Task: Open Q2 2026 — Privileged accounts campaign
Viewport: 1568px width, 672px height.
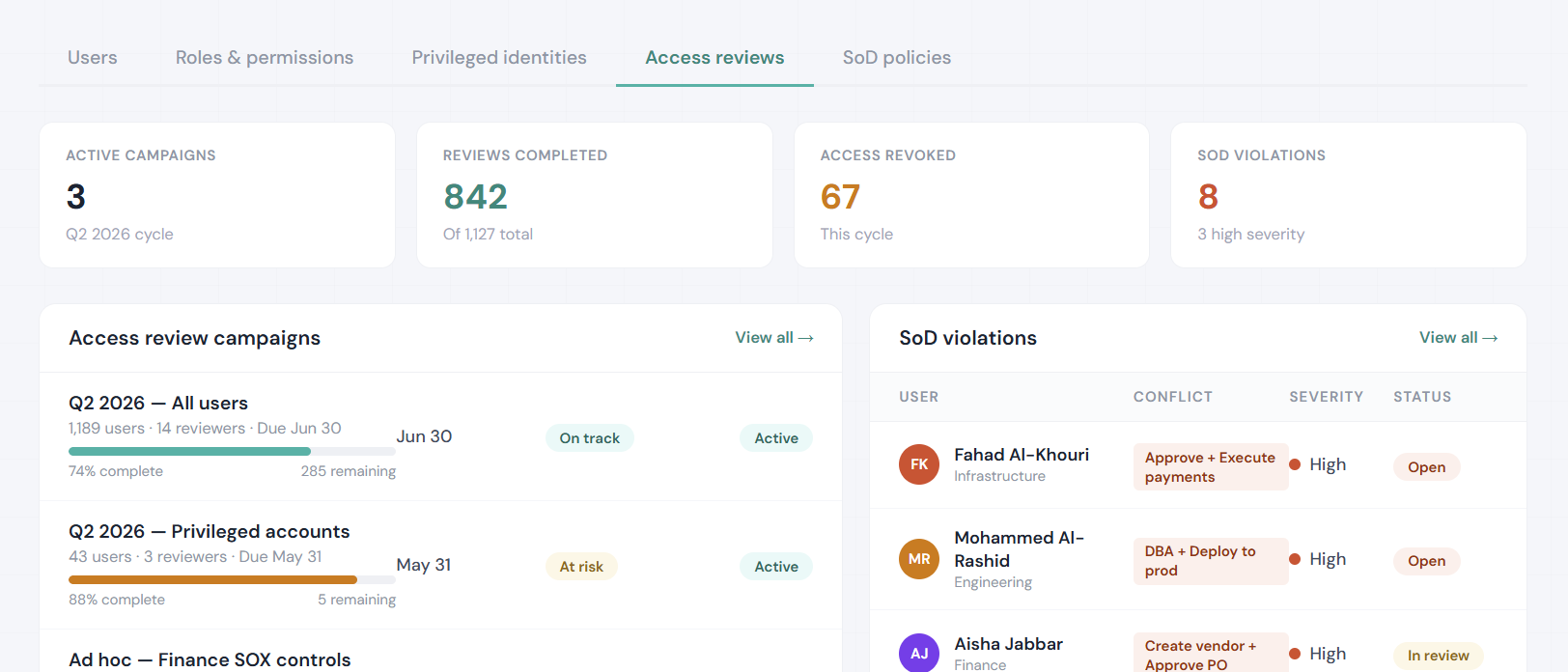Action: click(x=210, y=531)
